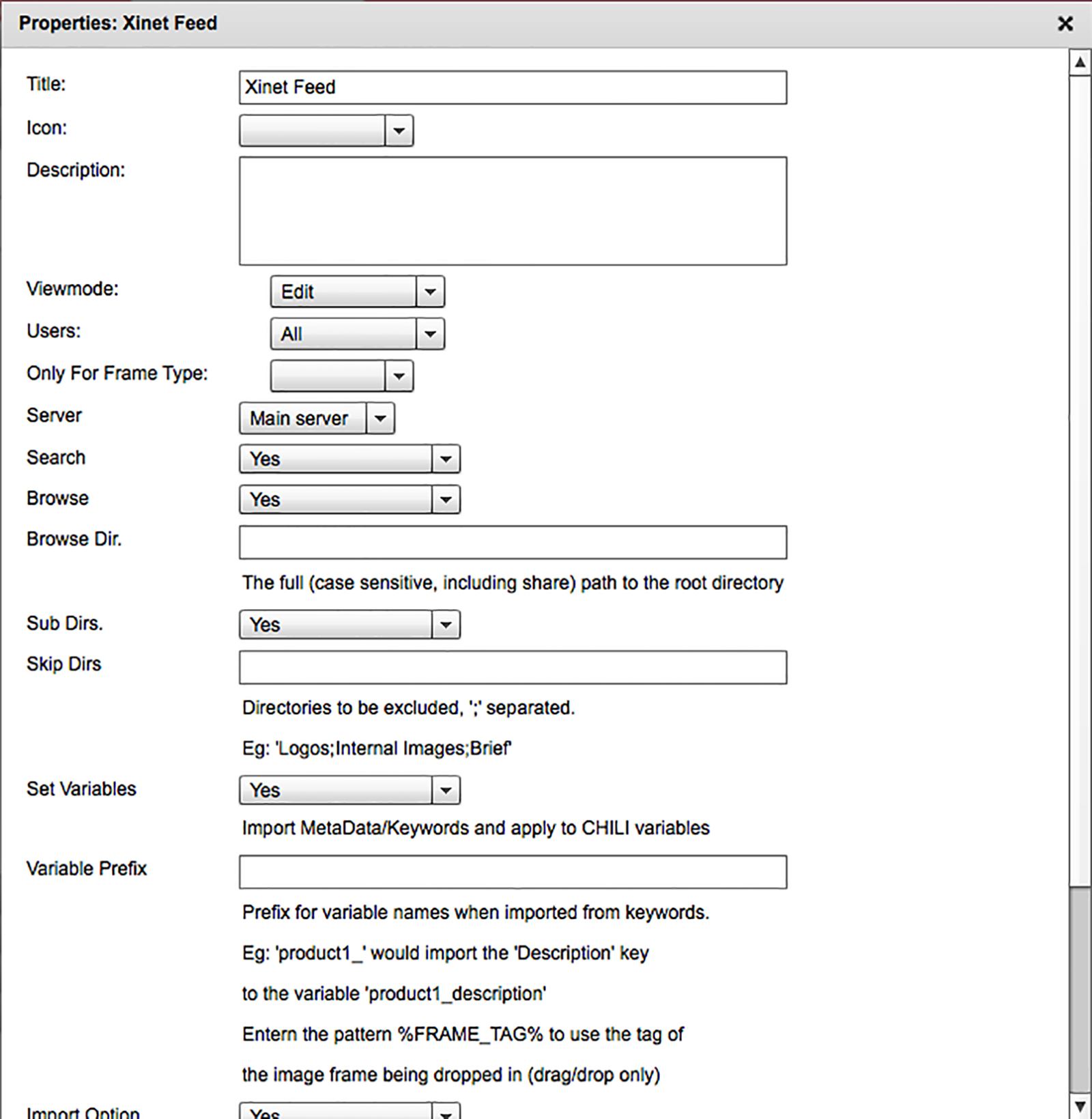Viewport: 1092px width, 1119px height.
Task: Click the text 'Directories to be excluded'
Action: click(352, 708)
